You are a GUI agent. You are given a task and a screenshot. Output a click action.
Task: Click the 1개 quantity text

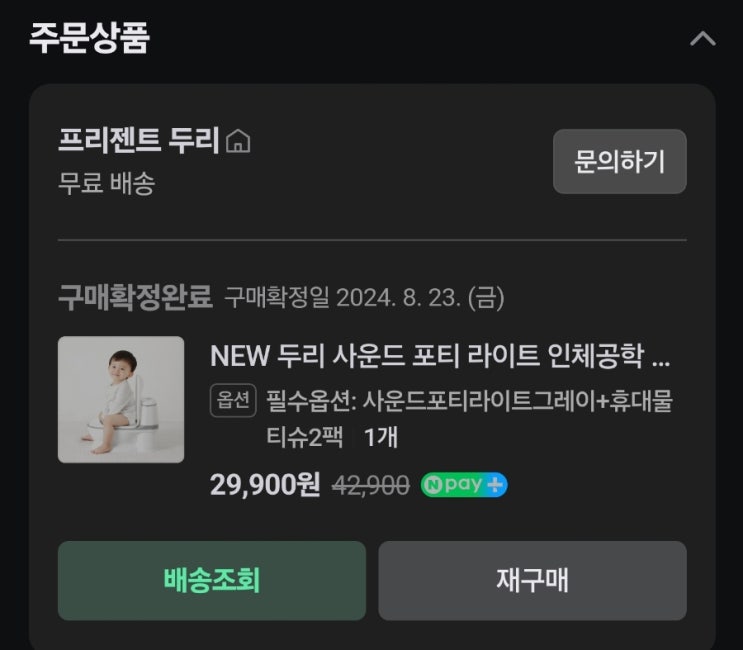380,437
